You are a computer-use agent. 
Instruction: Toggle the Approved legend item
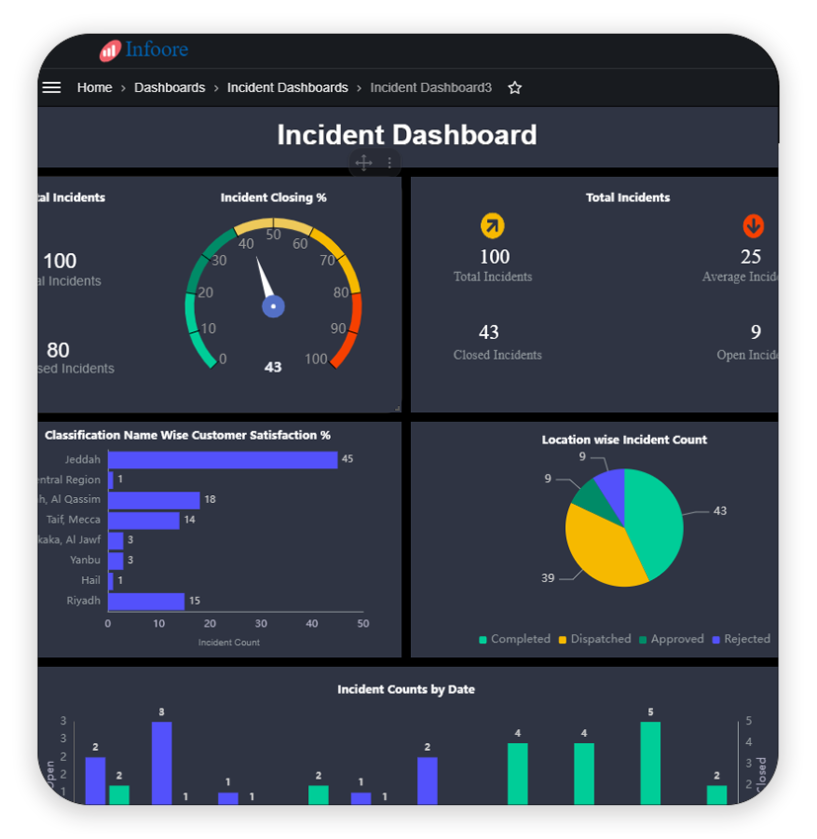click(671, 639)
